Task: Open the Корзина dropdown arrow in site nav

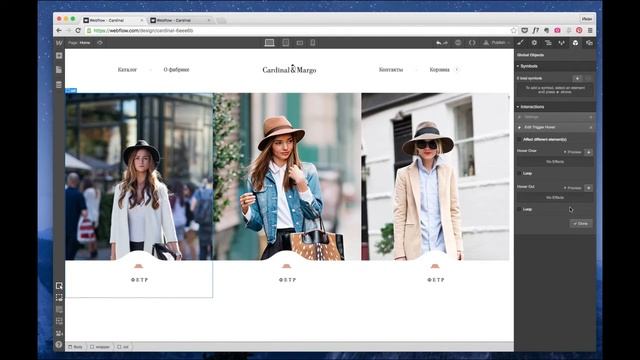Action: (x=457, y=70)
